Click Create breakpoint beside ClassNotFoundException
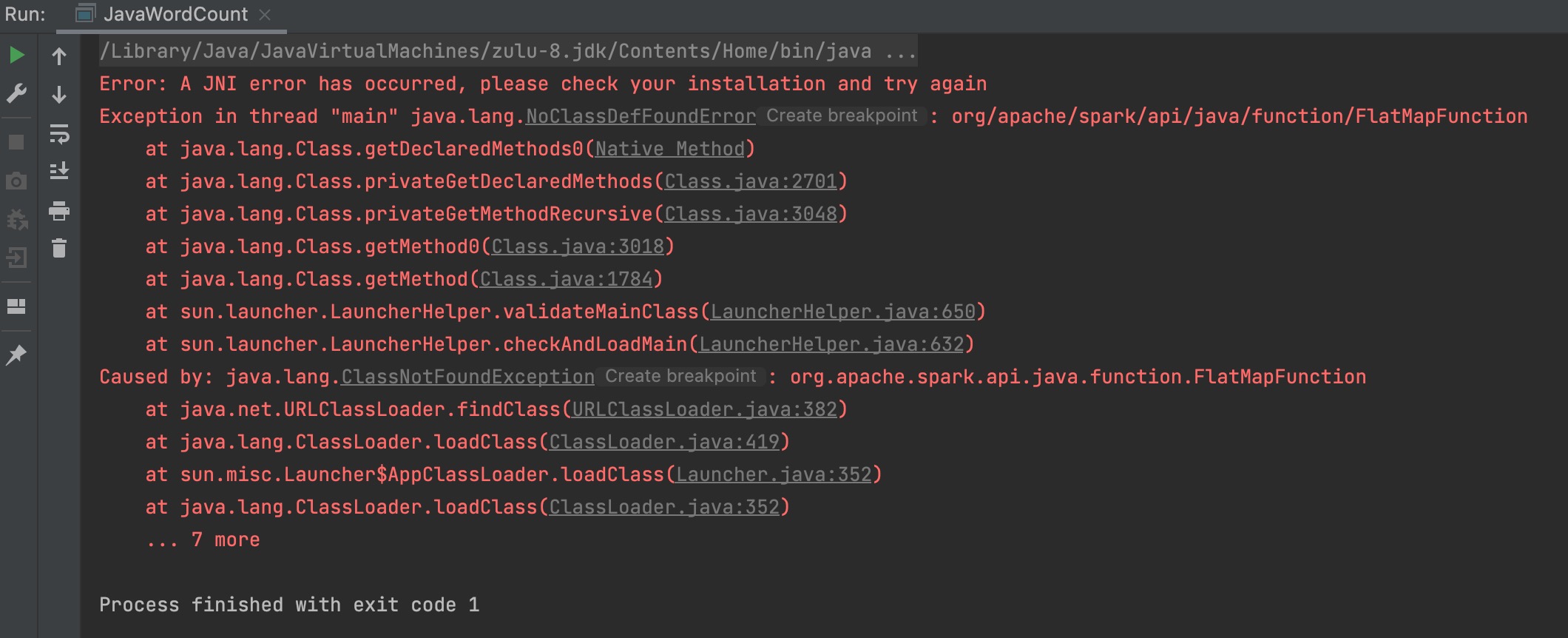 680,376
